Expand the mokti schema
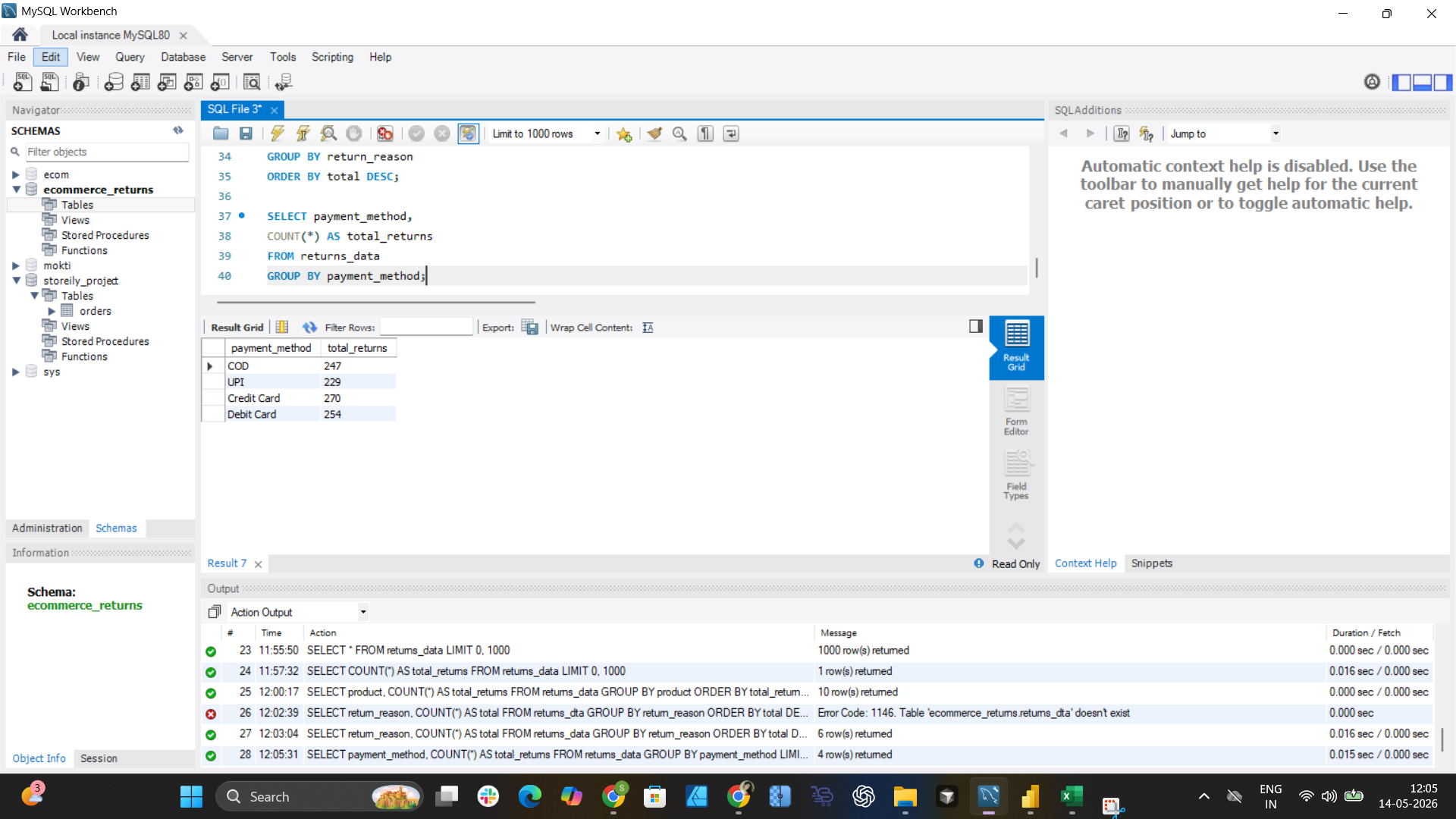This screenshot has width=1456, height=819. tap(16, 265)
